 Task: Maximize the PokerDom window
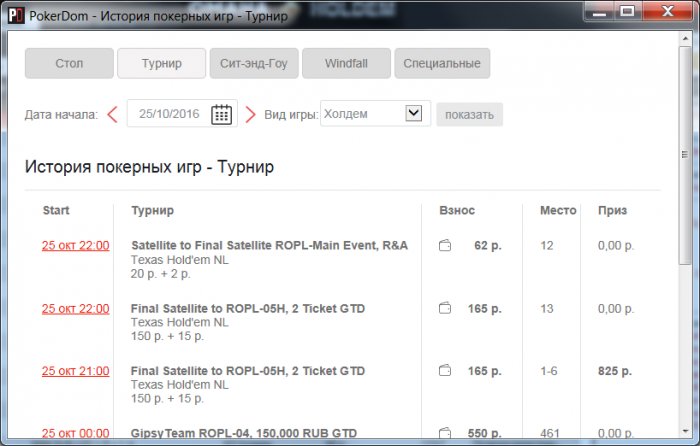tap(627, 12)
